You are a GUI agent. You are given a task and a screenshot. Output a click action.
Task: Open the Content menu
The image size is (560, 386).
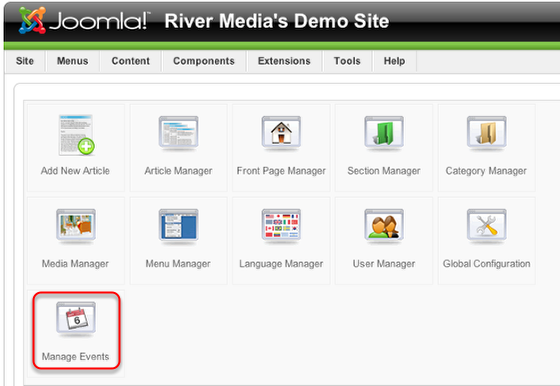[x=131, y=61]
